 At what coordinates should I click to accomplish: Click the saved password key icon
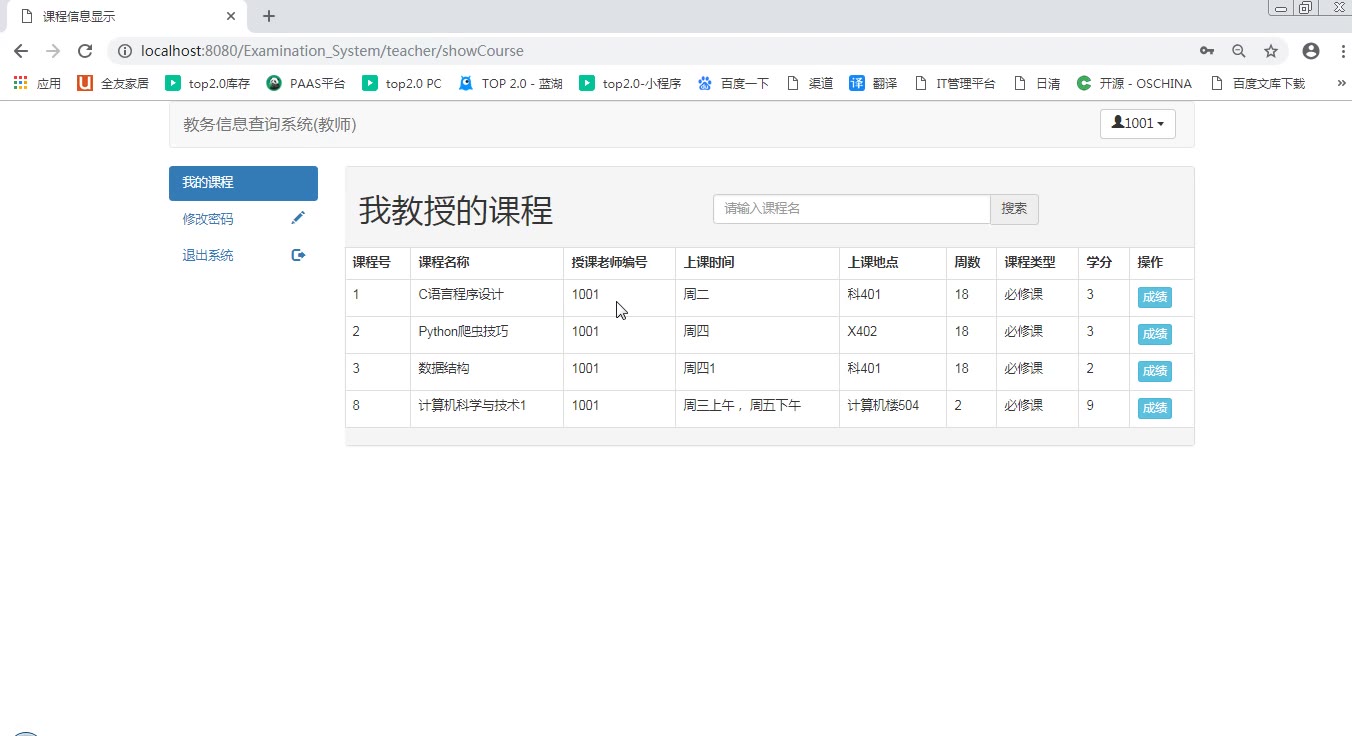pos(1207,51)
